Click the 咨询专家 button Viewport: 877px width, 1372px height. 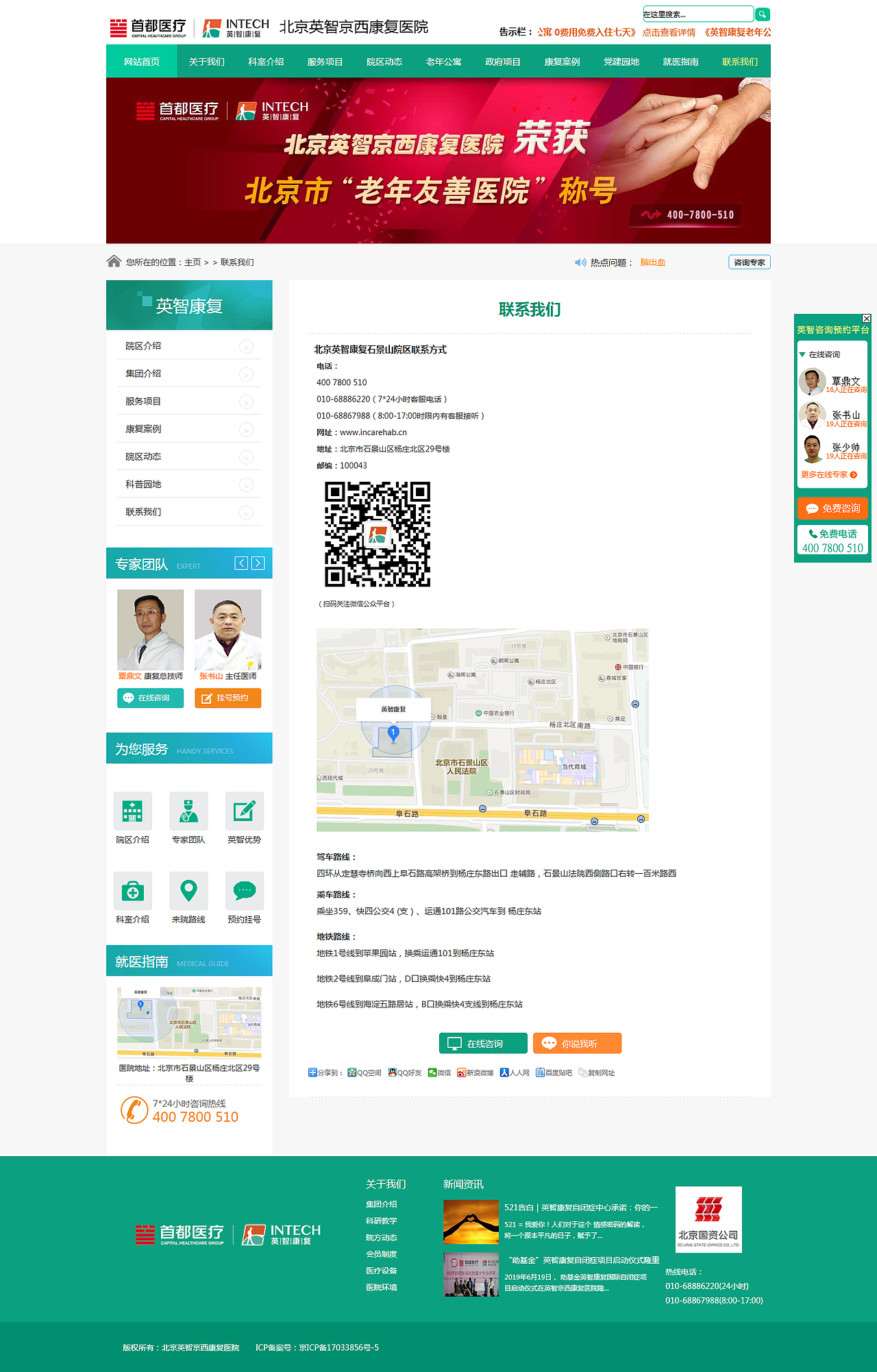pyautogui.click(x=750, y=262)
